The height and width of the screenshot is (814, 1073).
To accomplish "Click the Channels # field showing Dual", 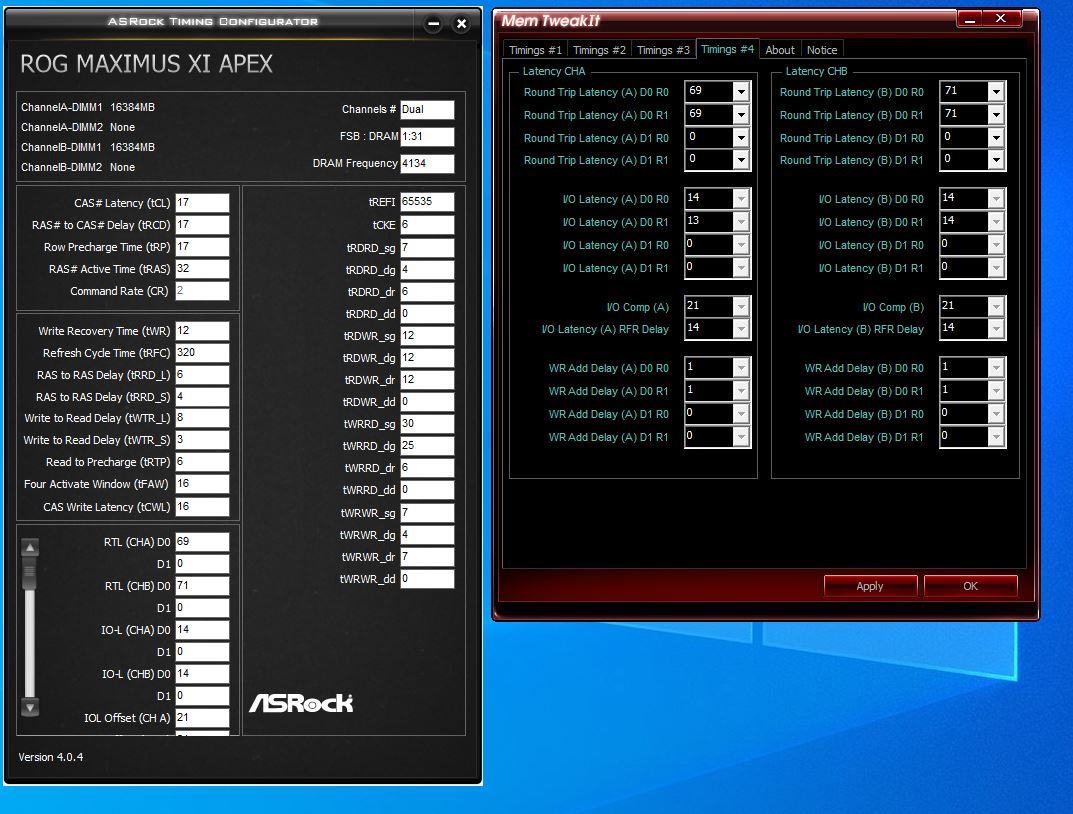I will click(427, 109).
